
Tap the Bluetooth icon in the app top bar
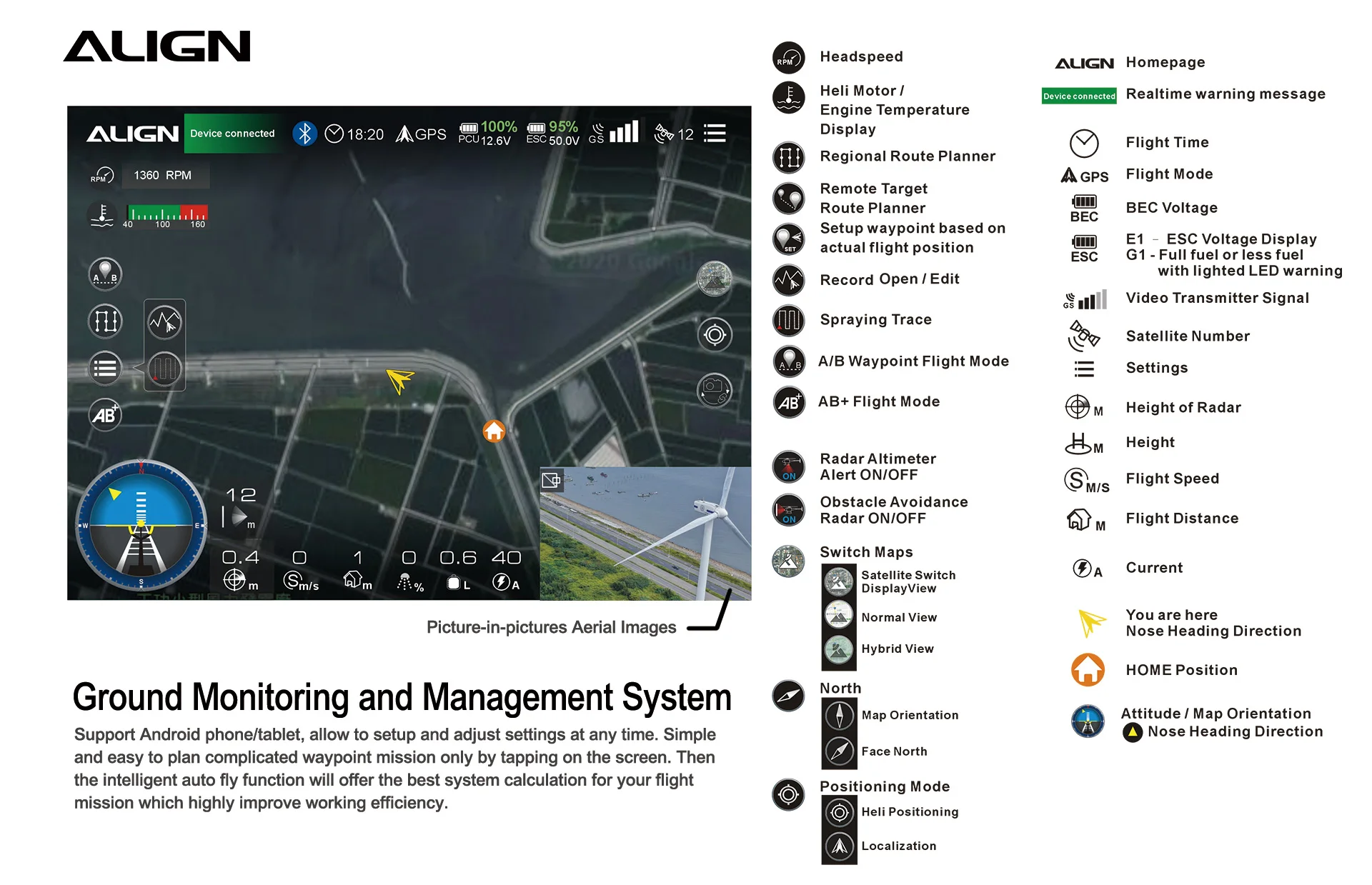[x=305, y=134]
